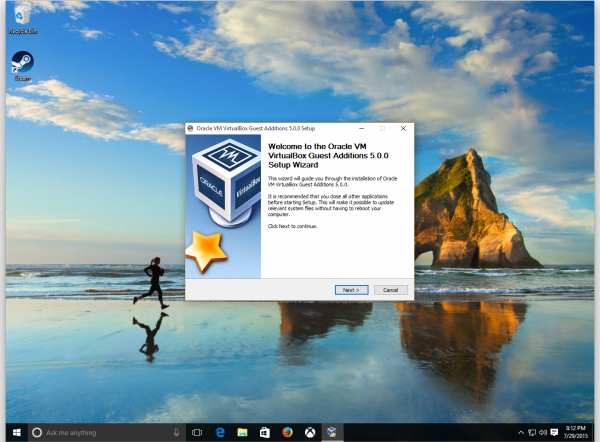The image size is (600, 442).
Task: Click the taskbar clock showing 8:12 PM
Action: coord(576,432)
